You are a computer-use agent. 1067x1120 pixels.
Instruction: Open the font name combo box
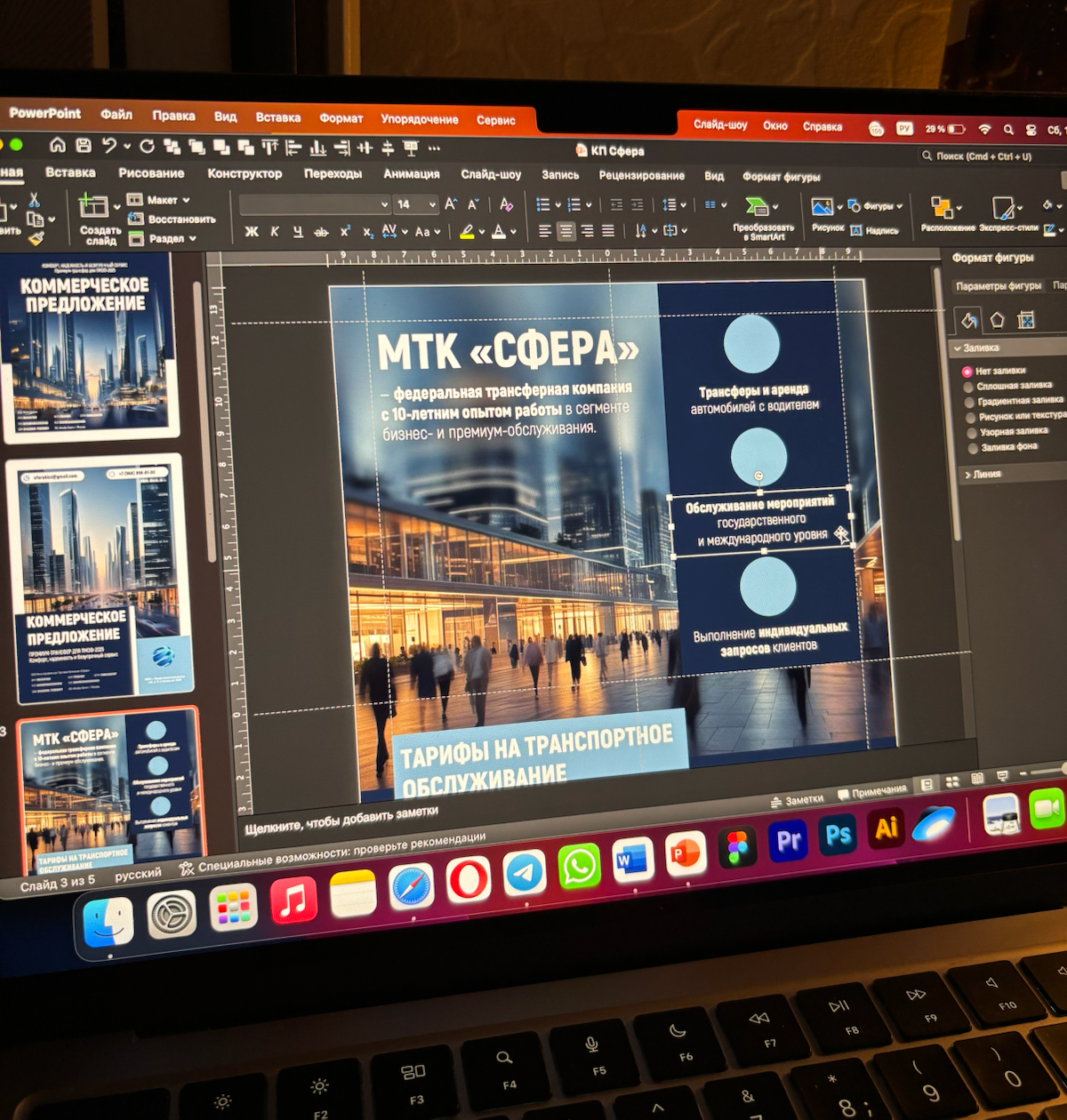[315, 204]
